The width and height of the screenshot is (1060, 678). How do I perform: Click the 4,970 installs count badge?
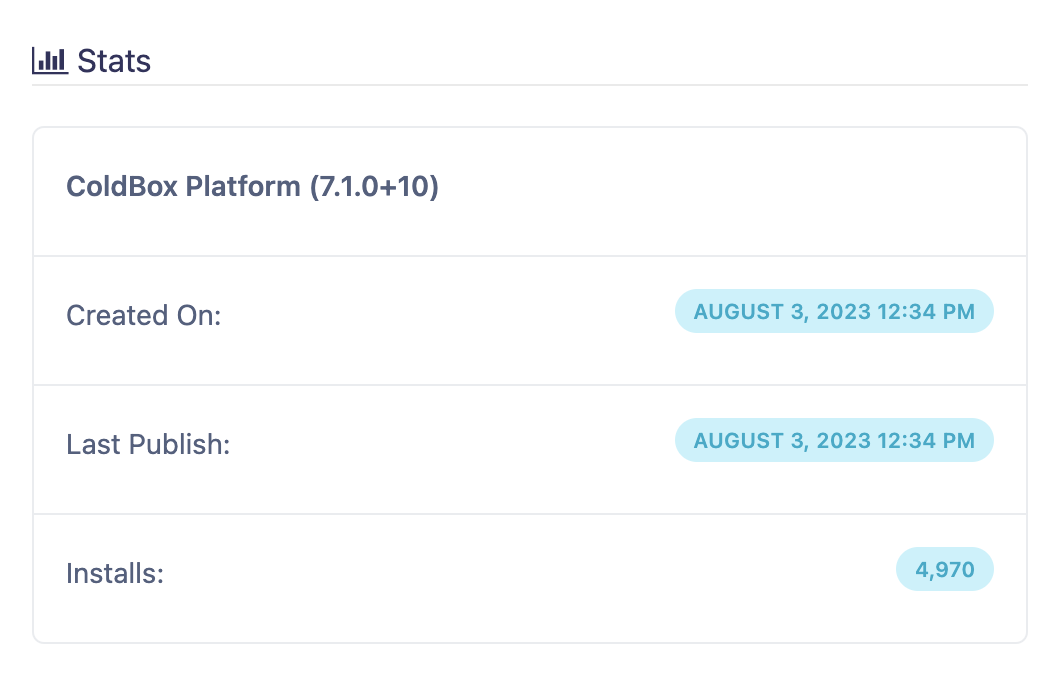click(x=944, y=570)
